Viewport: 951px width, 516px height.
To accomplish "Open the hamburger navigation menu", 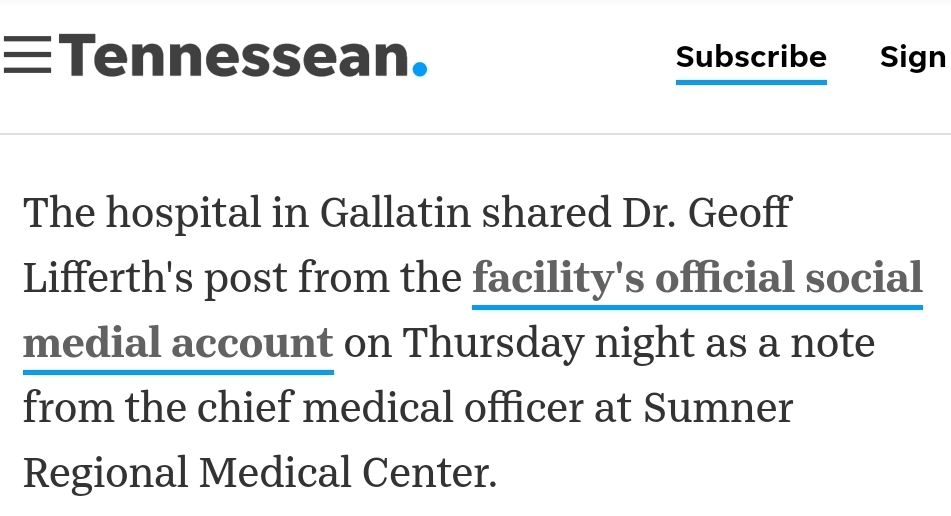I will [x=27, y=55].
